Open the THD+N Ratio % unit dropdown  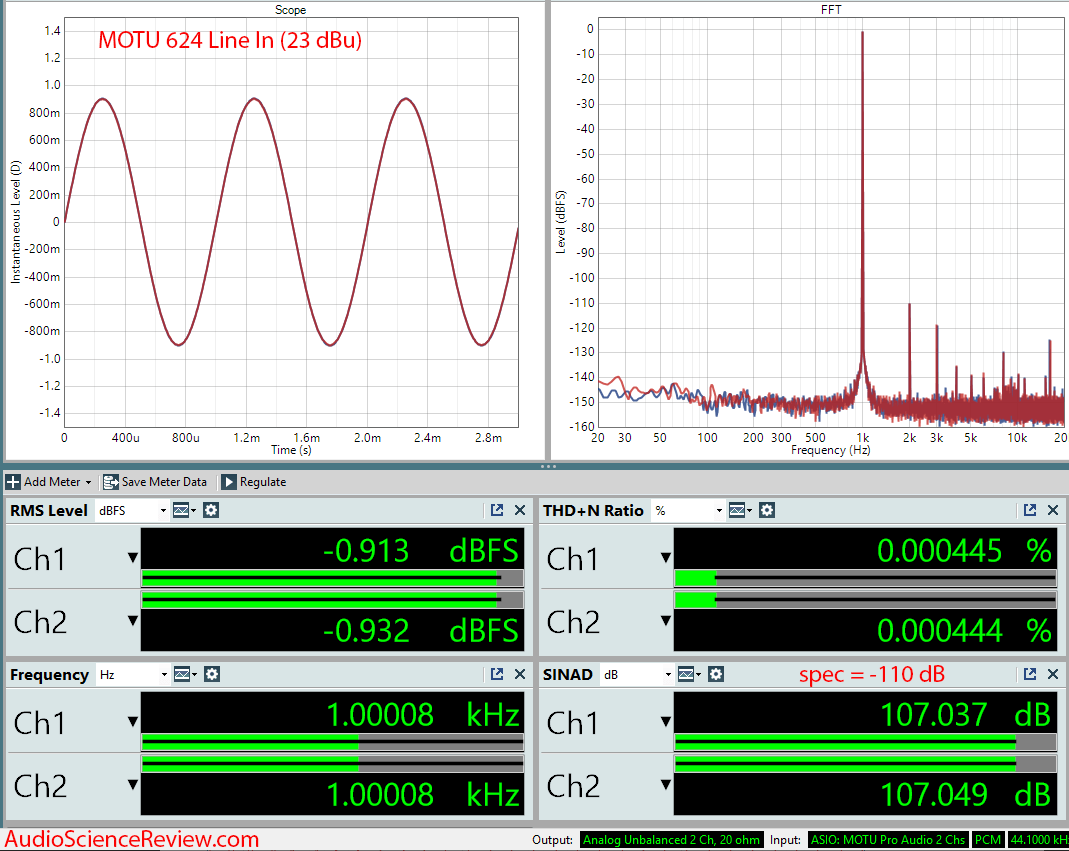(x=687, y=511)
